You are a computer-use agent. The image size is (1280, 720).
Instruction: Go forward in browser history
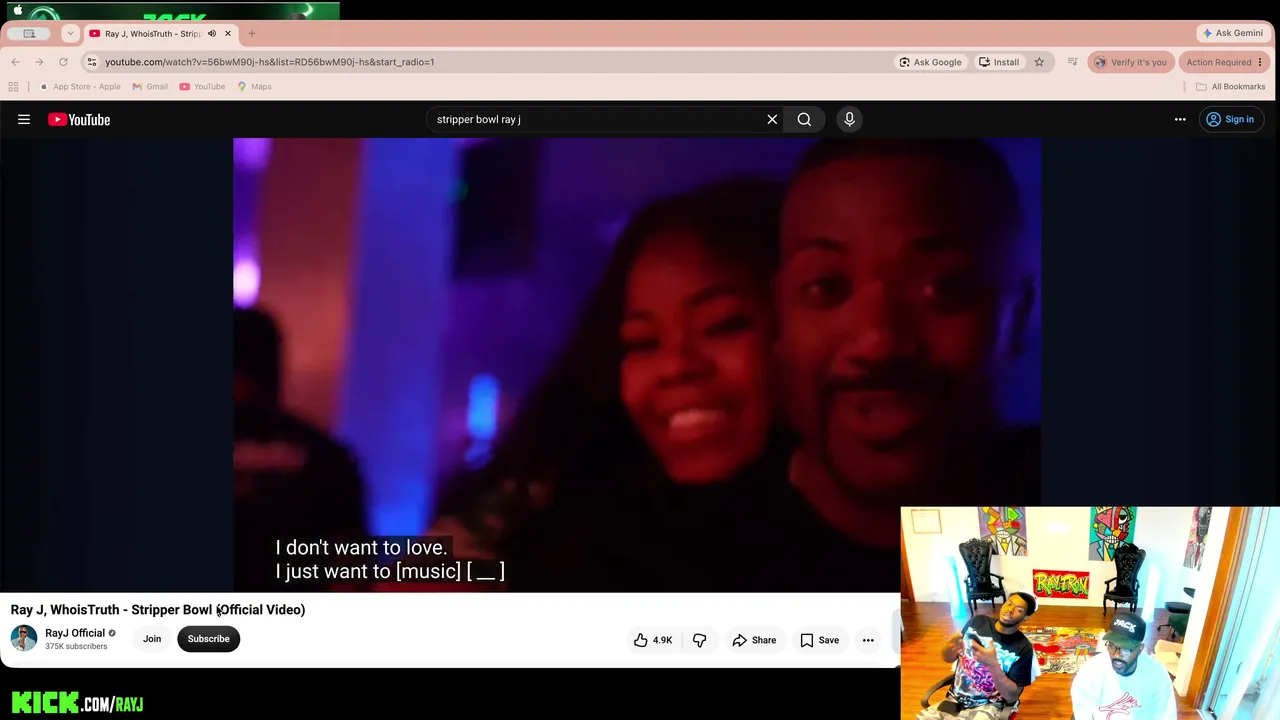[39, 62]
